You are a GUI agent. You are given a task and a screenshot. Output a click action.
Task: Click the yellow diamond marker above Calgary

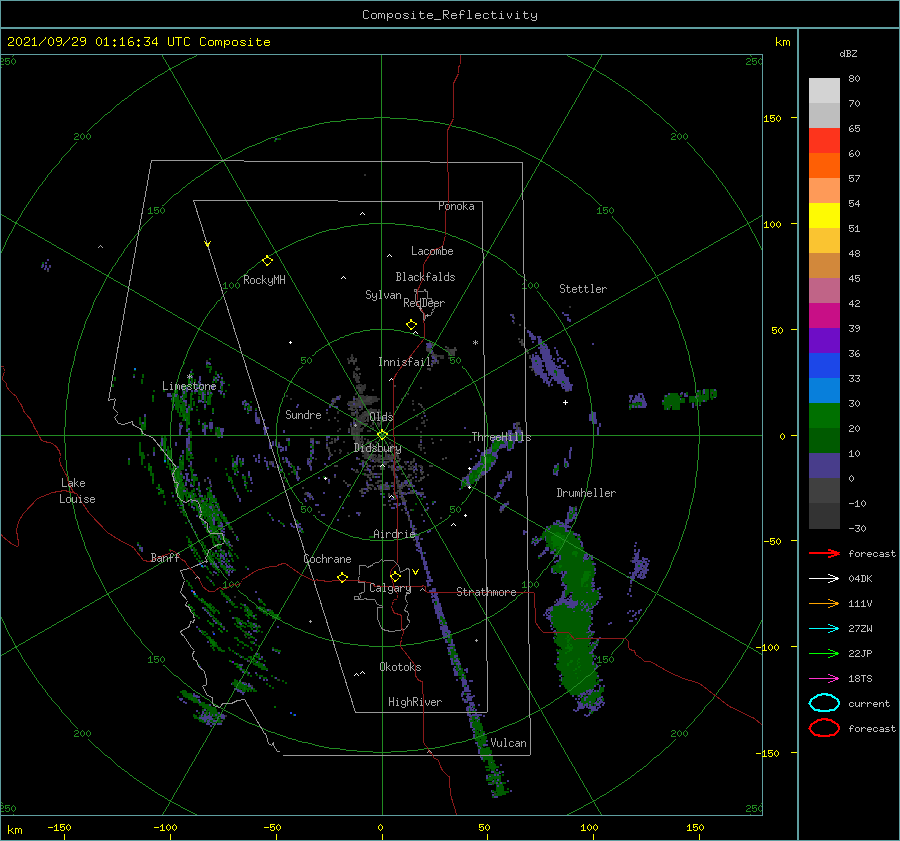(x=395, y=576)
